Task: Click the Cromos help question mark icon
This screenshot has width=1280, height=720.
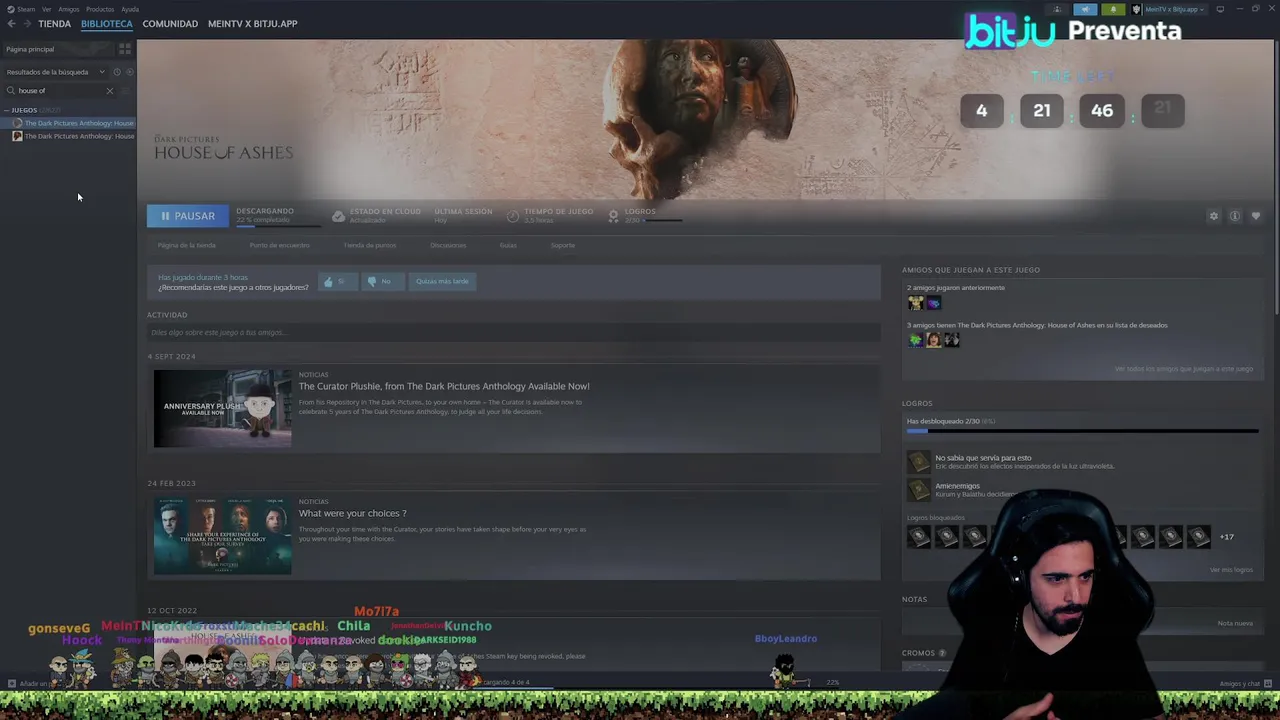Action: 942,653
